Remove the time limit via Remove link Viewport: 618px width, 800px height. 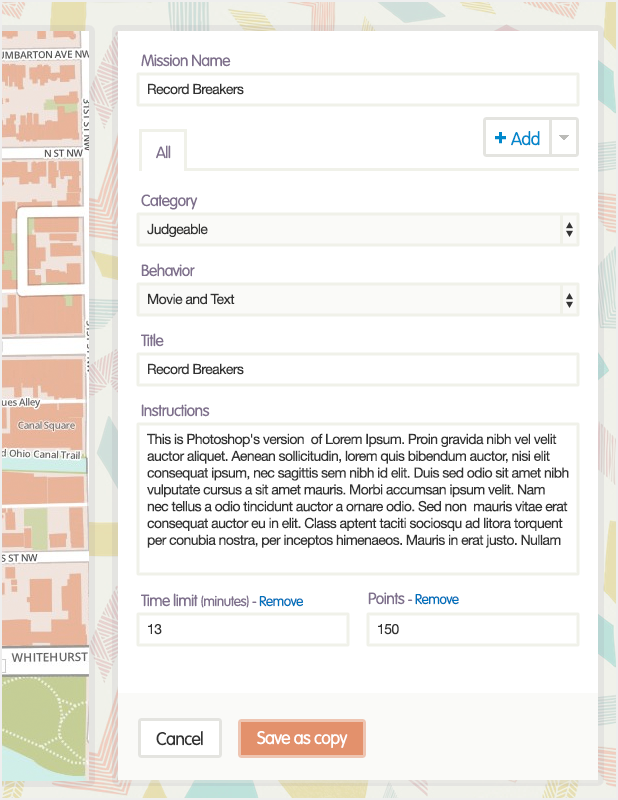coord(281,601)
